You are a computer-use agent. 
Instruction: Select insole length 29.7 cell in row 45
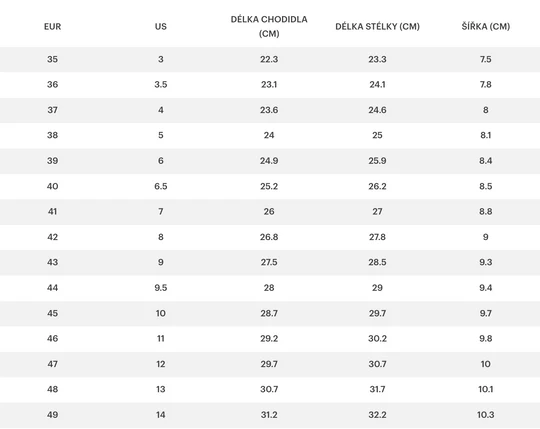(x=377, y=313)
